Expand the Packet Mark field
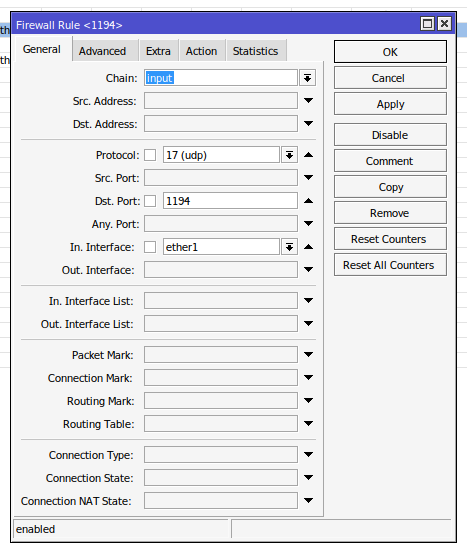 (309, 354)
